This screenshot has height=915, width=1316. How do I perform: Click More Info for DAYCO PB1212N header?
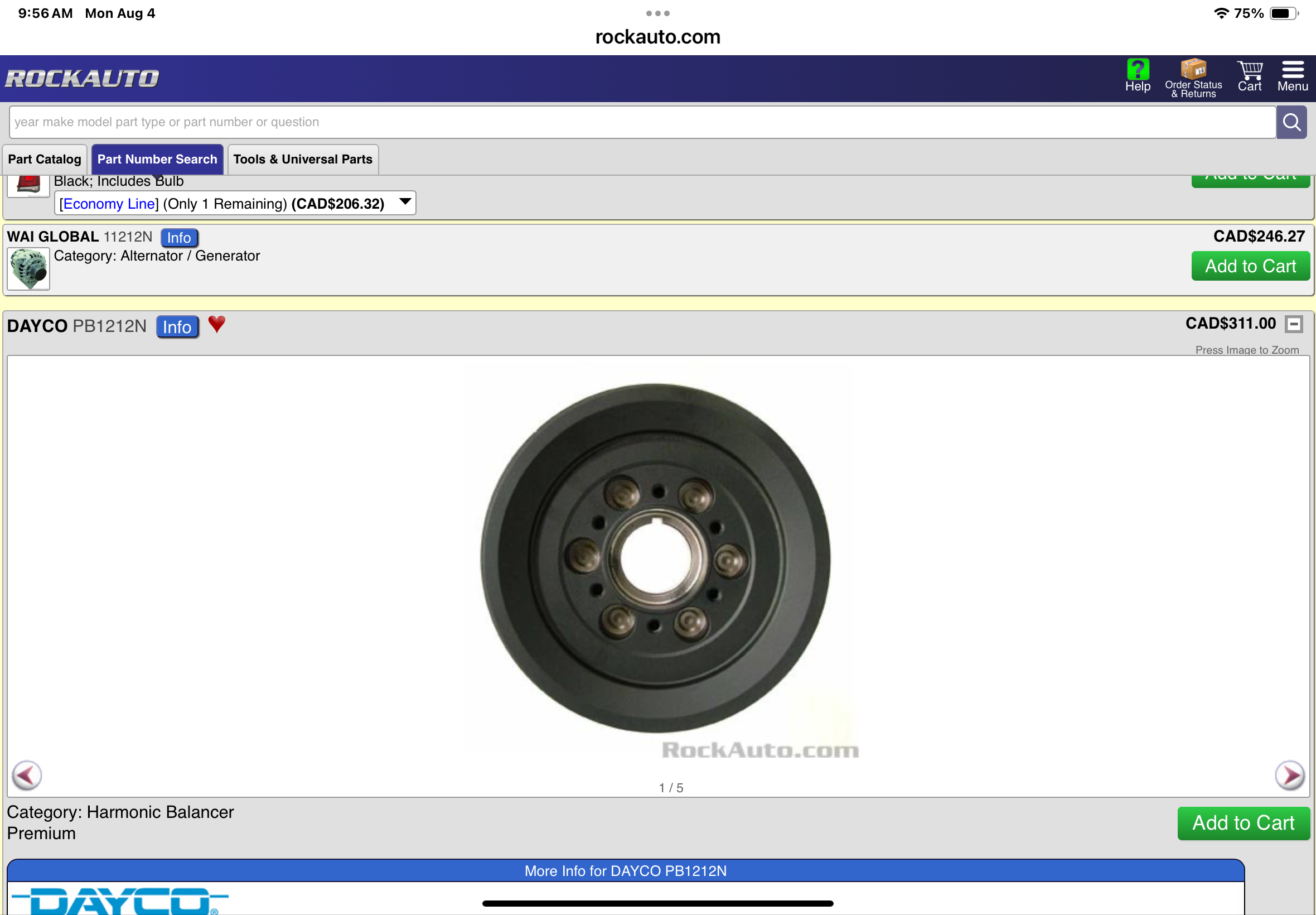625,870
